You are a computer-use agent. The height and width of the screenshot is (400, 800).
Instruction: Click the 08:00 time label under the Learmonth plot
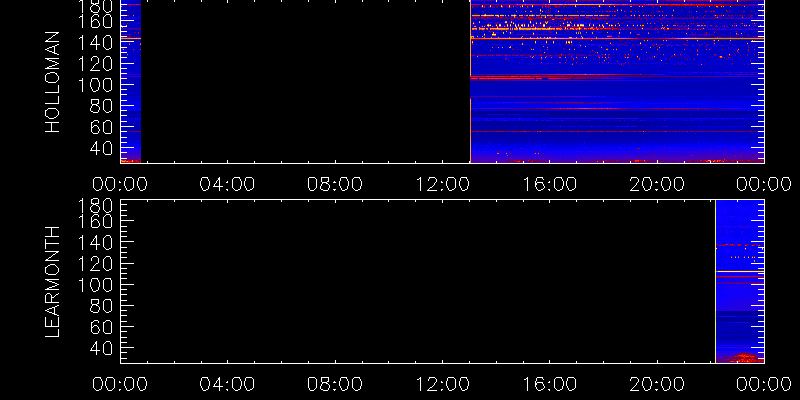click(x=335, y=384)
